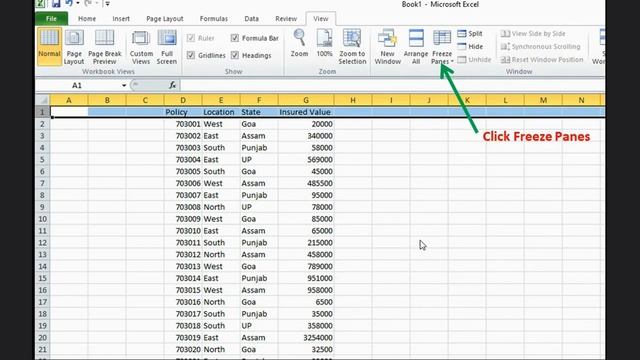Click the Undo icon

click(69, 4)
